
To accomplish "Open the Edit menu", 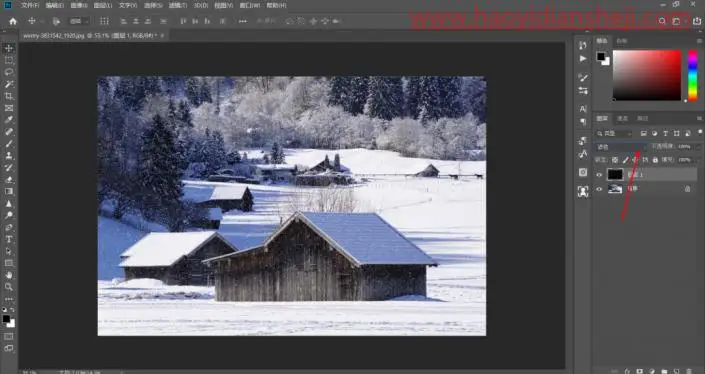I will (54, 5).
